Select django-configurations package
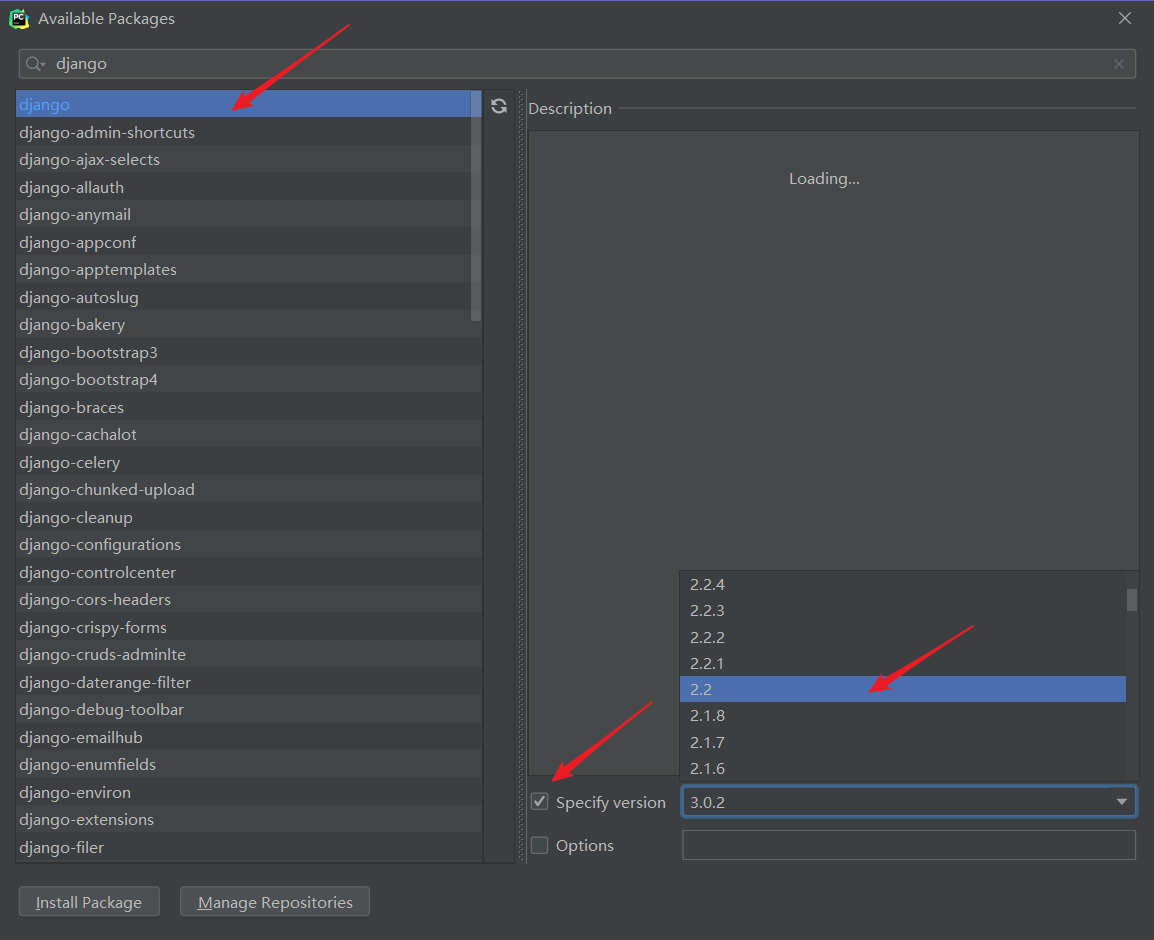The width and height of the screenshot is (1154, 940). pos(248,545)
